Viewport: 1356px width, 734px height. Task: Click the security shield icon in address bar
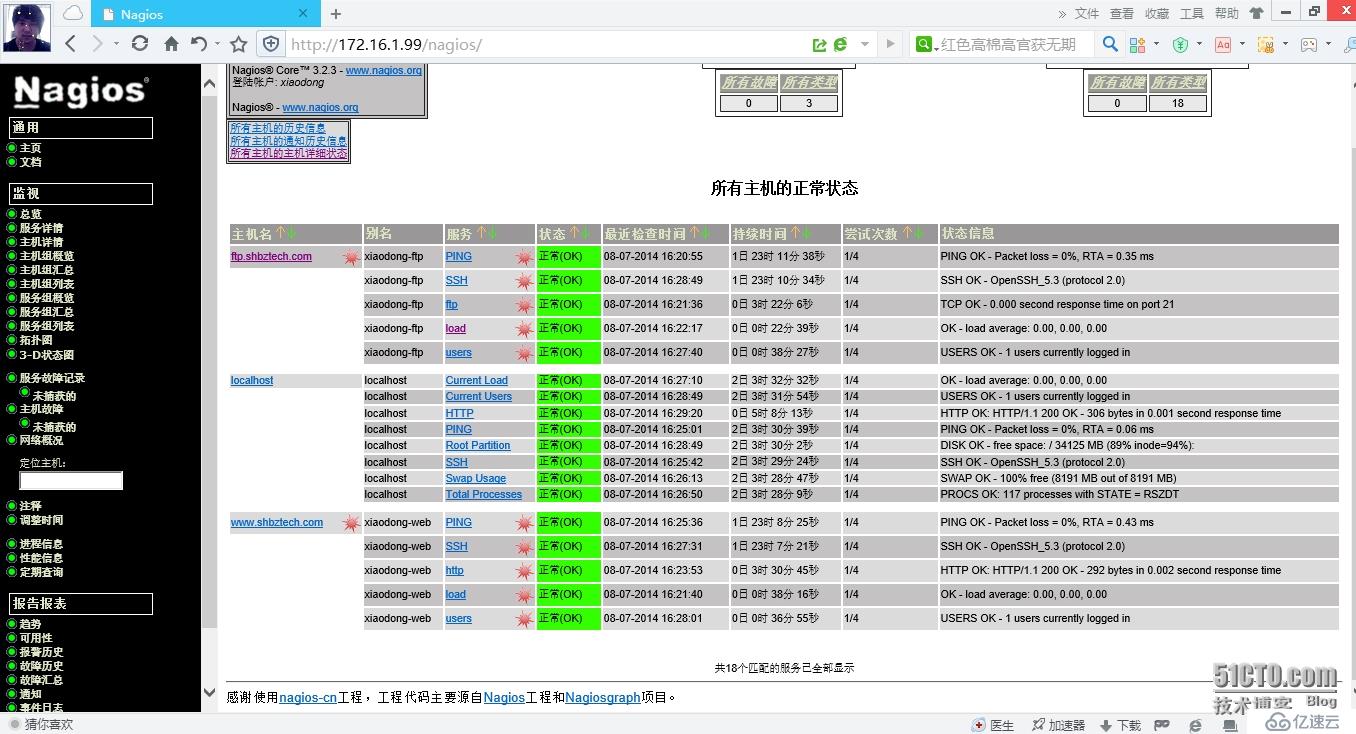click(271, 44)
